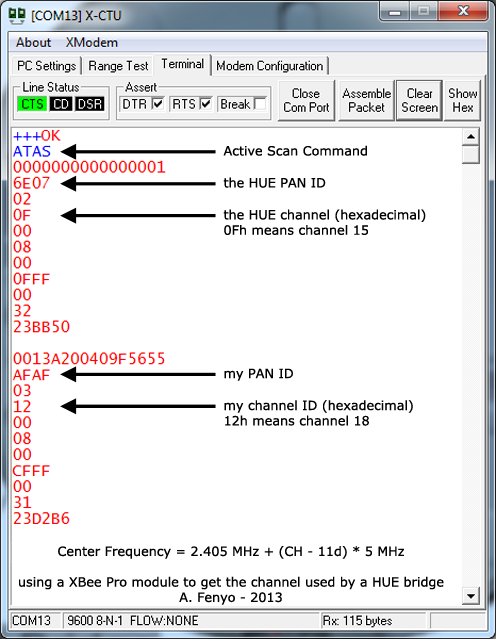Switch to the Range Test tab
Image resolution: width=496 pixels, height=639 pixels.
click(x=118, y=66)
